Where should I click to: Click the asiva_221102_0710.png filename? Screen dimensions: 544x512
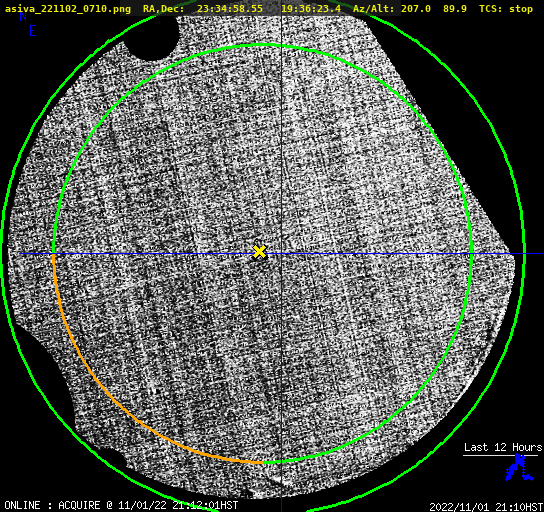68,9
